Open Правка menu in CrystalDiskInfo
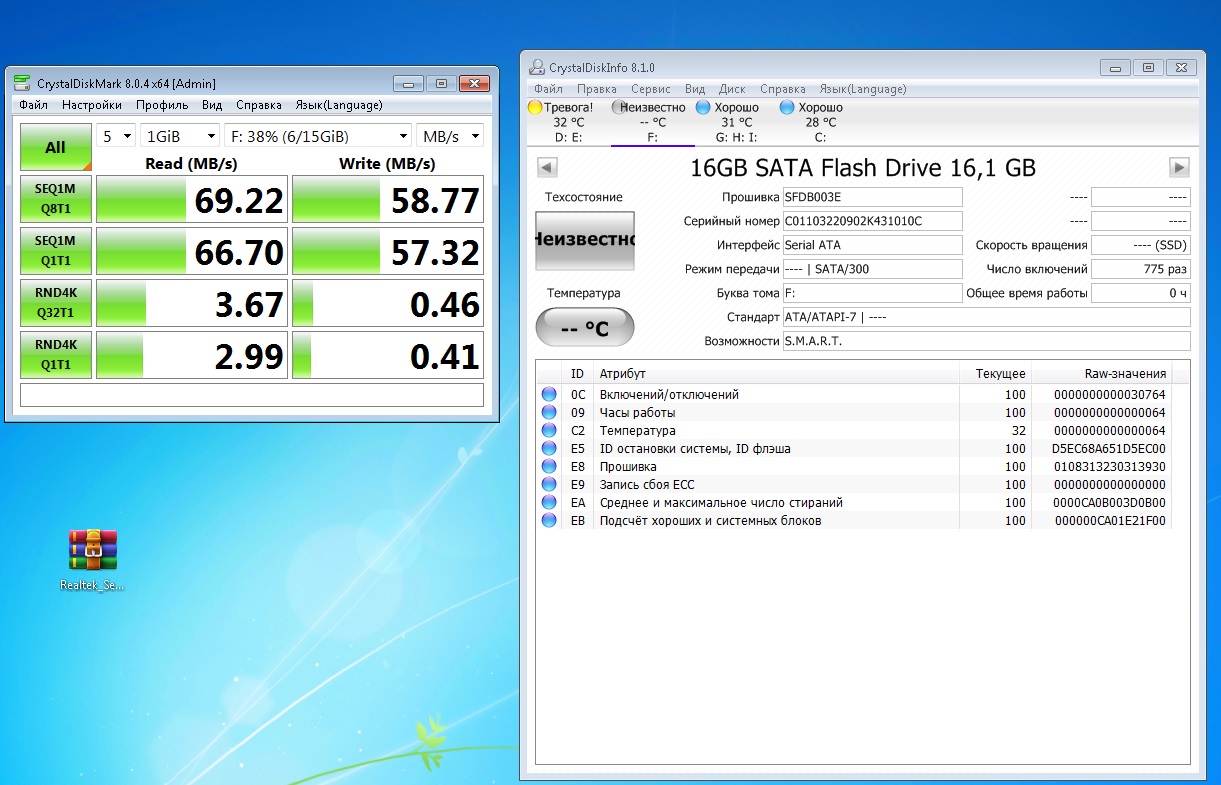Screen dimensions: 1221x785 [x=597, y=89]
